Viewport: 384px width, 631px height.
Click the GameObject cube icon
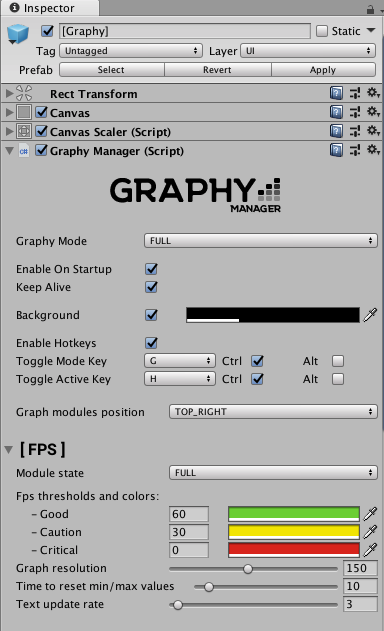pyautogui.click(x=18, y=34)
